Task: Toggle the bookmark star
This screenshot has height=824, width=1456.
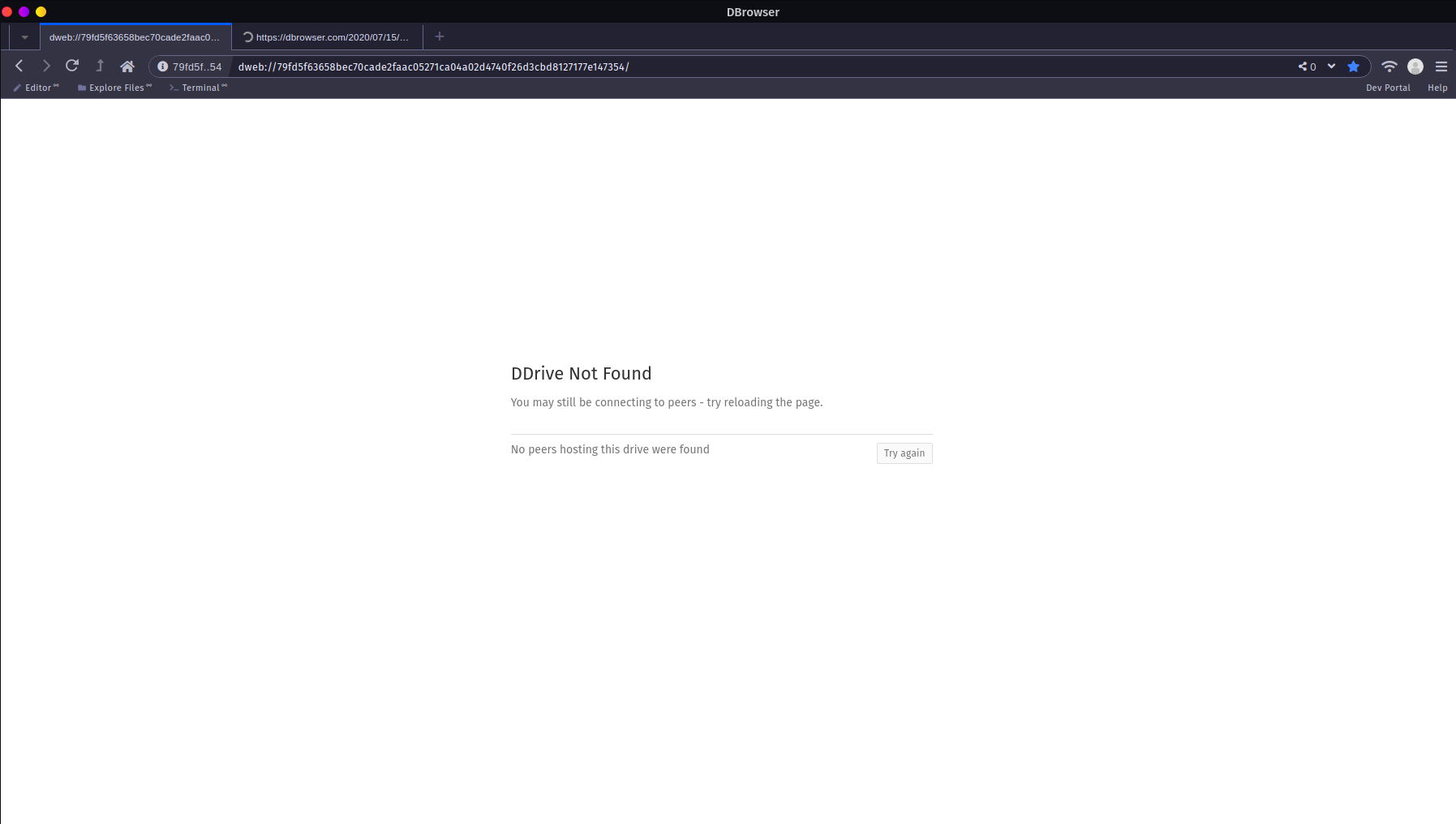Action: coord(1353,67)
